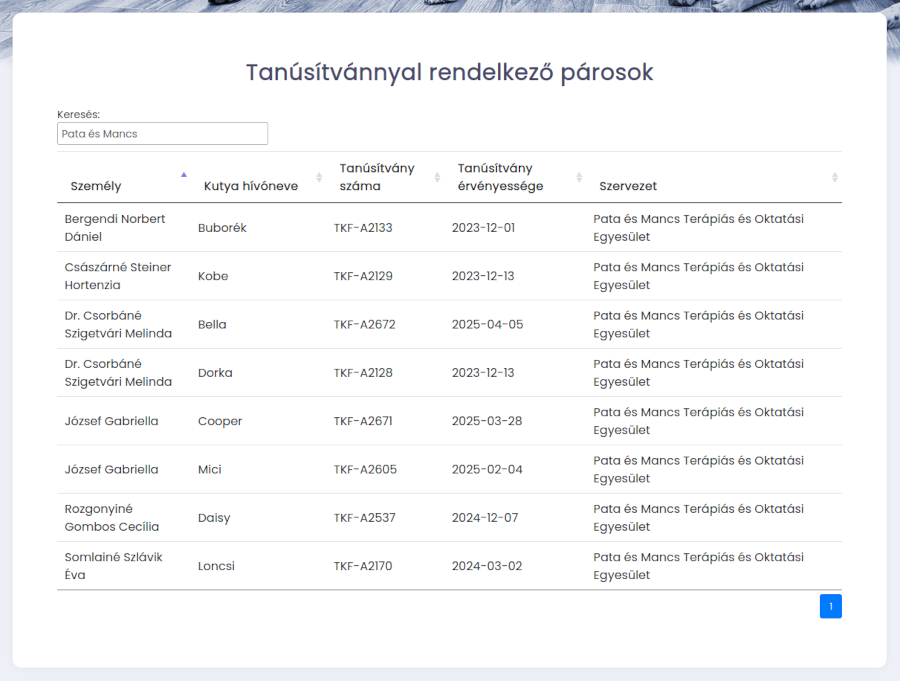Image resolution: width=900 pixels, height=681 pixels.
Task: Select Rozgonyiné Gombos Cecília cell
Action: coord(124,518)
